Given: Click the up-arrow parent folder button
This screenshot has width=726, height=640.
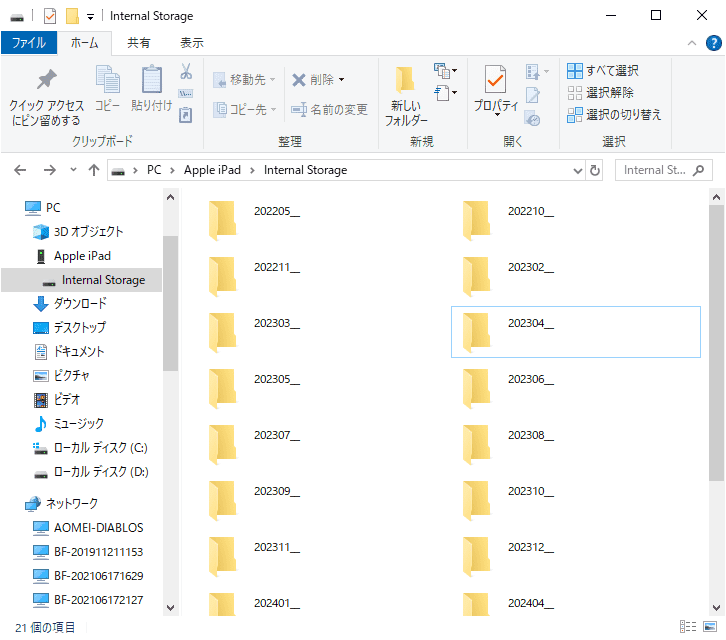Looking at the screenshot, I should [94, 170].
